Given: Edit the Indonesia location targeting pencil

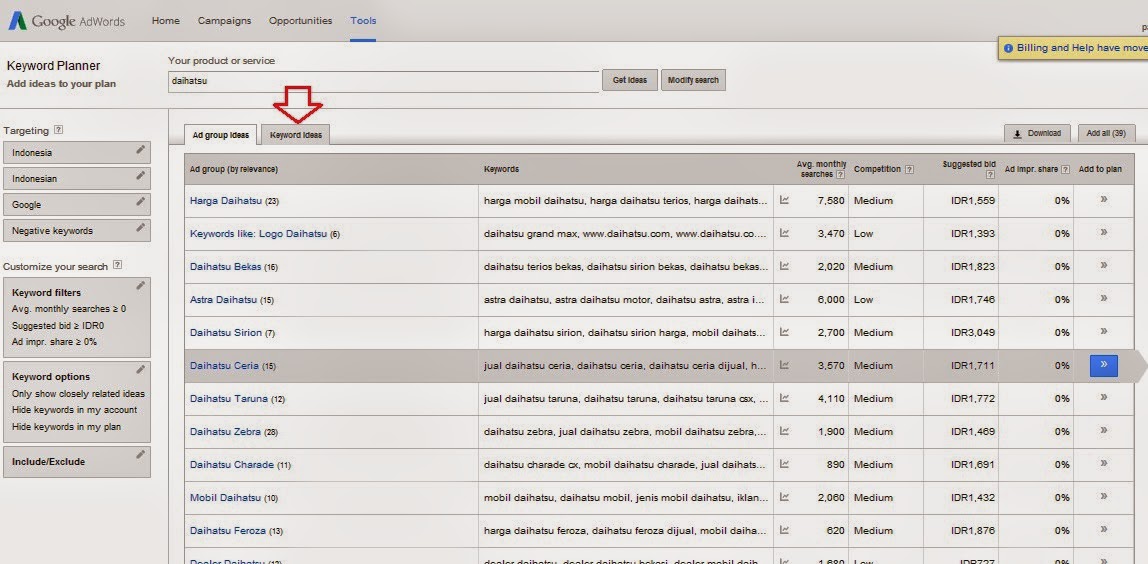Looking at the screenshot, I should [141, 149].
